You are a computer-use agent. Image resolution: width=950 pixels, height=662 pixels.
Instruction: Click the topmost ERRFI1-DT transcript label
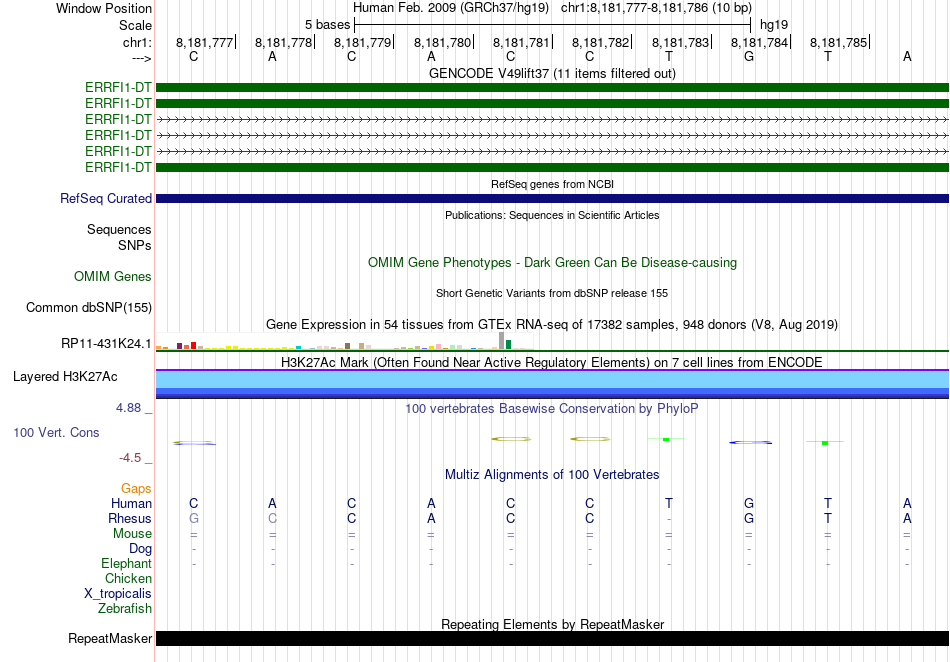pos(118,87)
